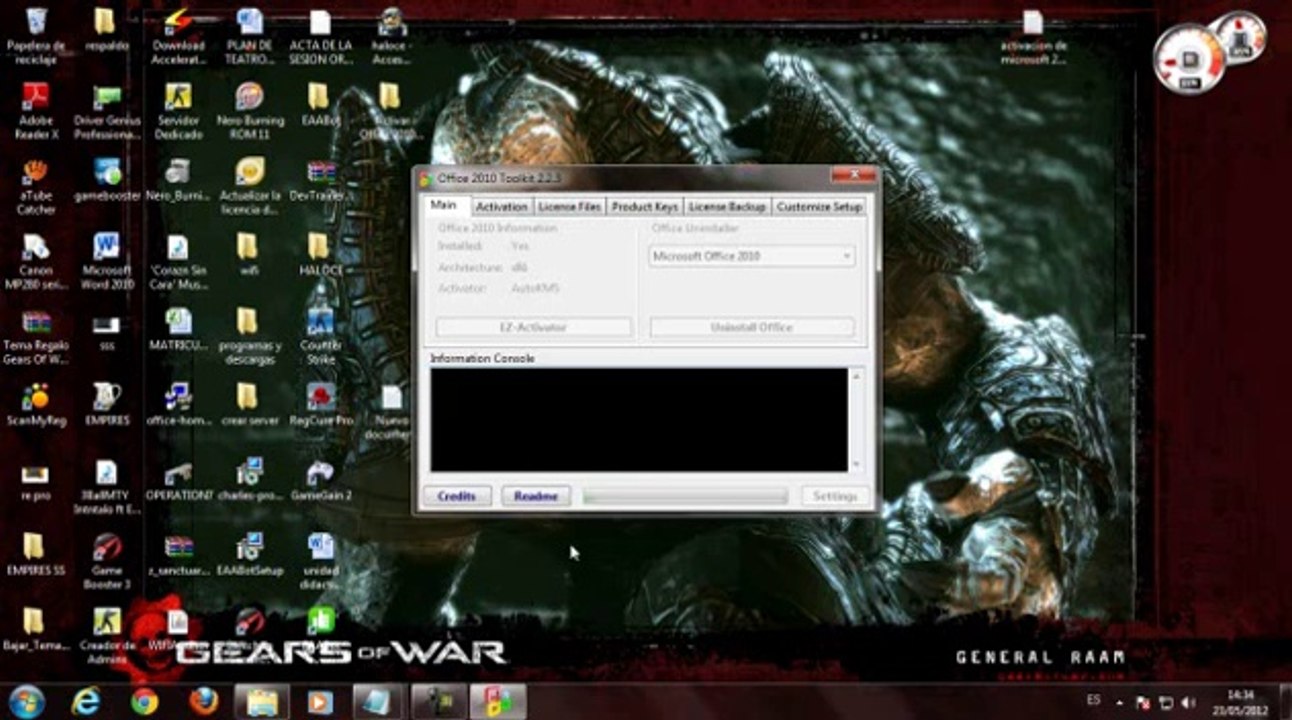Open the License Files tab
Screen dimensions: 1292x720
[569, 206]
